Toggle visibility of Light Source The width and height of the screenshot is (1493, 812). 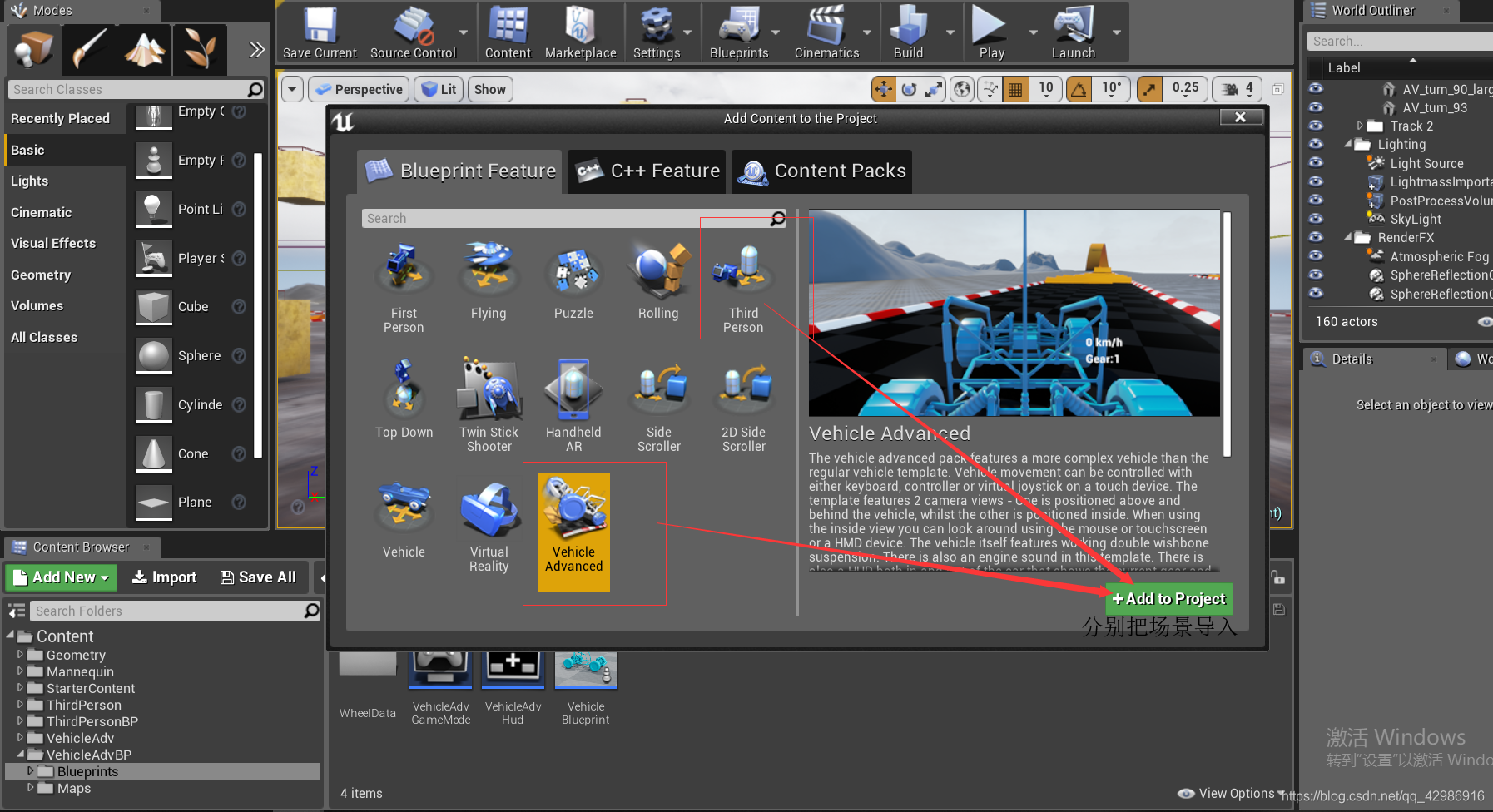pyautogui.click(x=1316, y=163)
